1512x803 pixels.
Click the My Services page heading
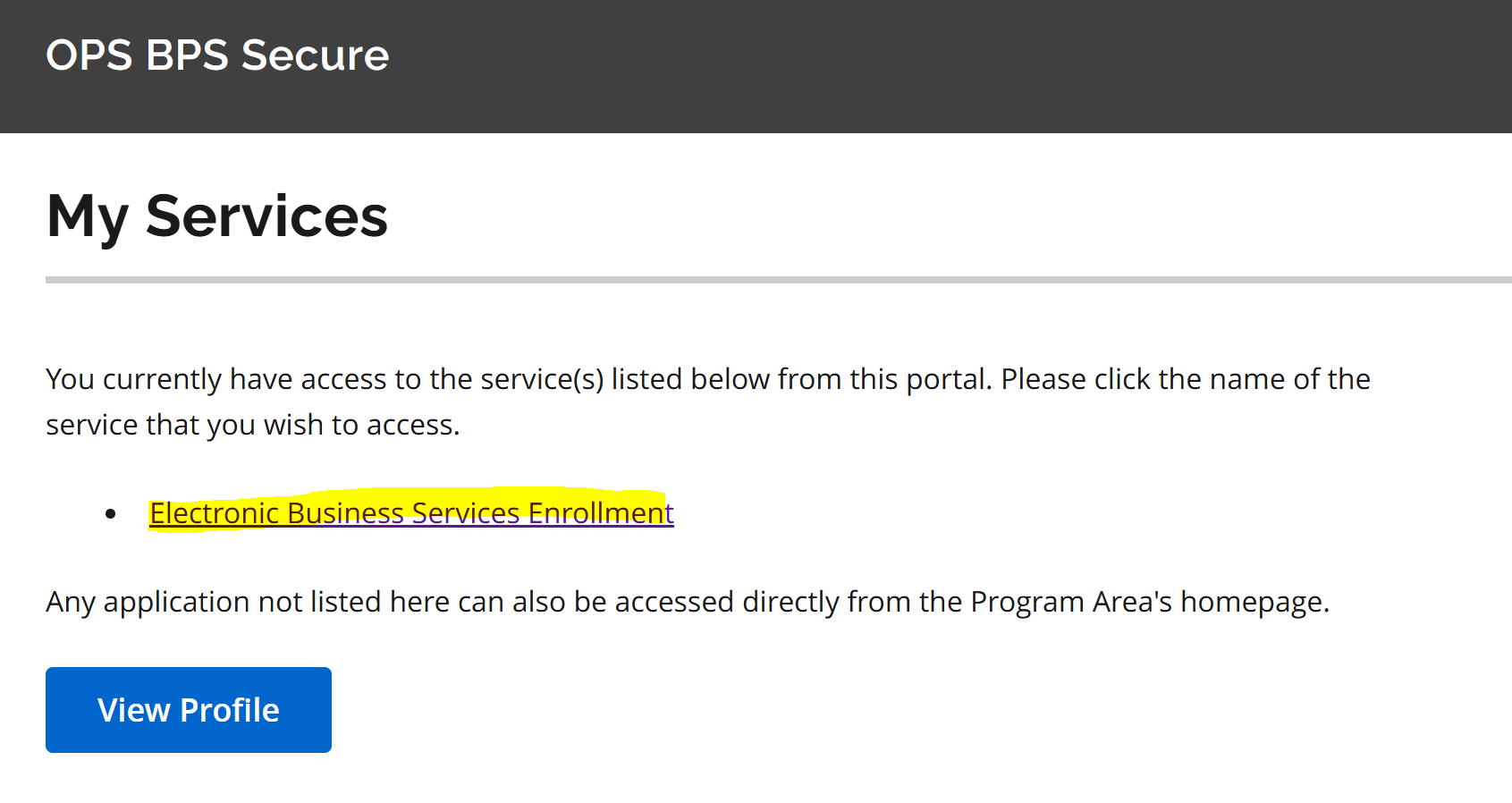click(x=217, y=216)
